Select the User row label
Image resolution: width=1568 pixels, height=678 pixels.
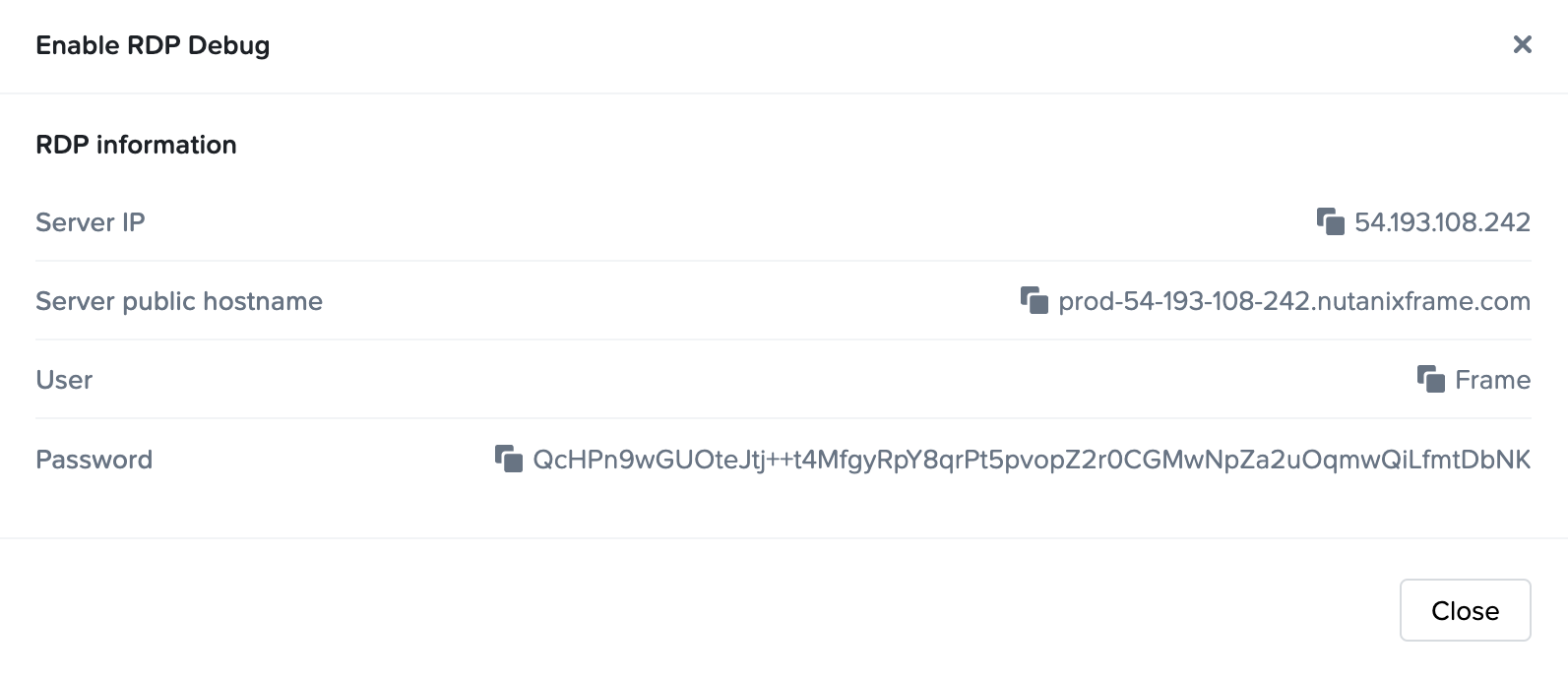click(x=64, y=380)
